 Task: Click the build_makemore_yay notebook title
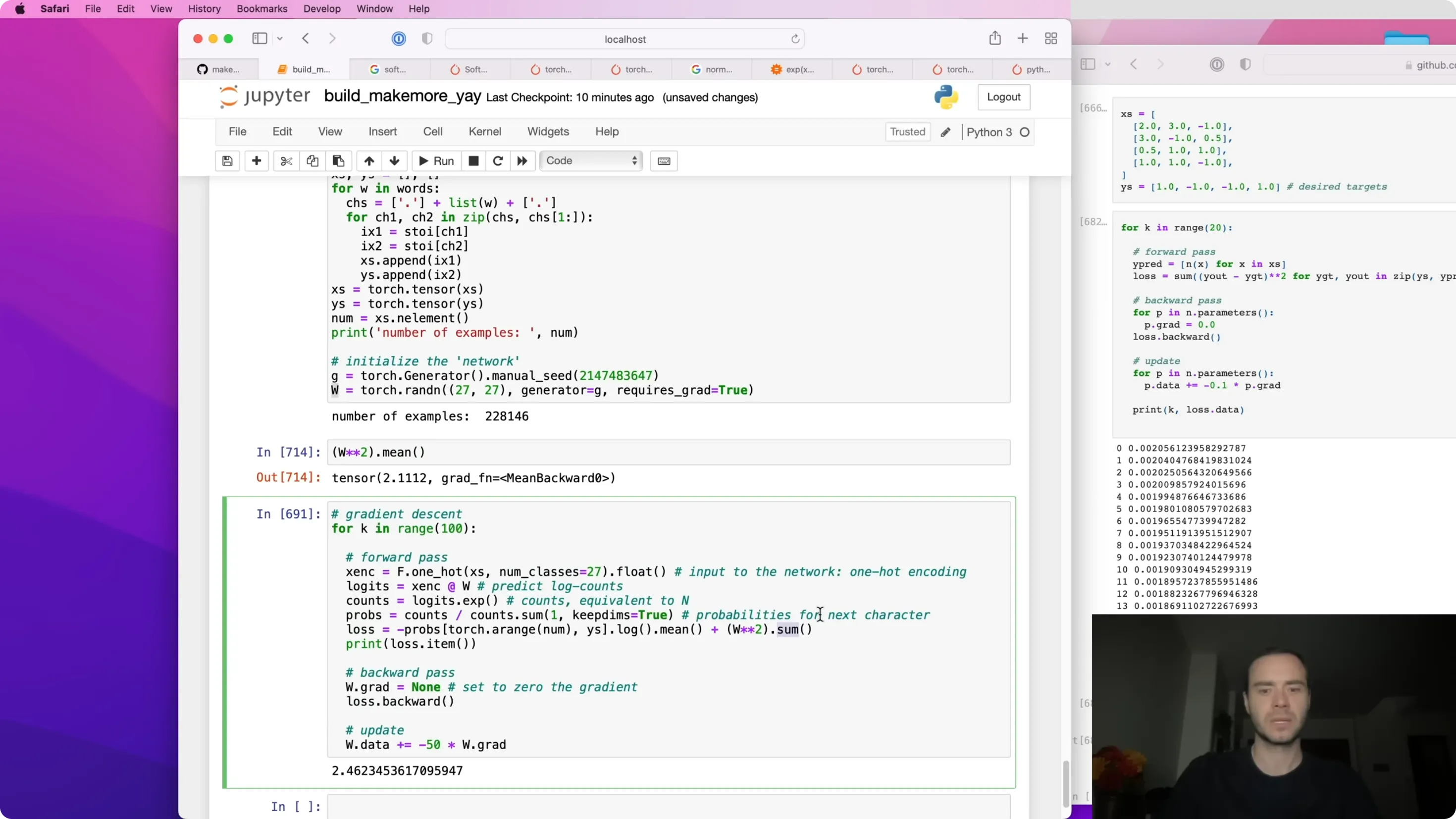pos(403,96)
